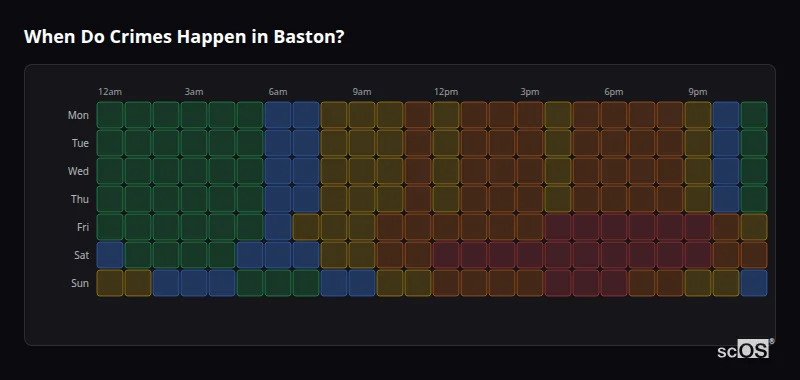Select the Tuesday 6pm cell
This screenshot has width=800, height=380.
[614, 143]
